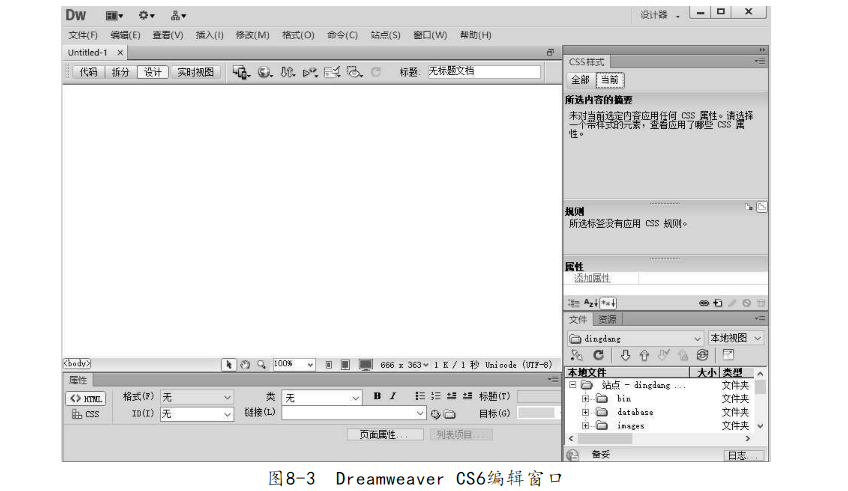The width and height of the screenshot is (848, 491).
Task: Click the attach style sheet link icon
Action: pyautogui.click(x=703, y=303)
